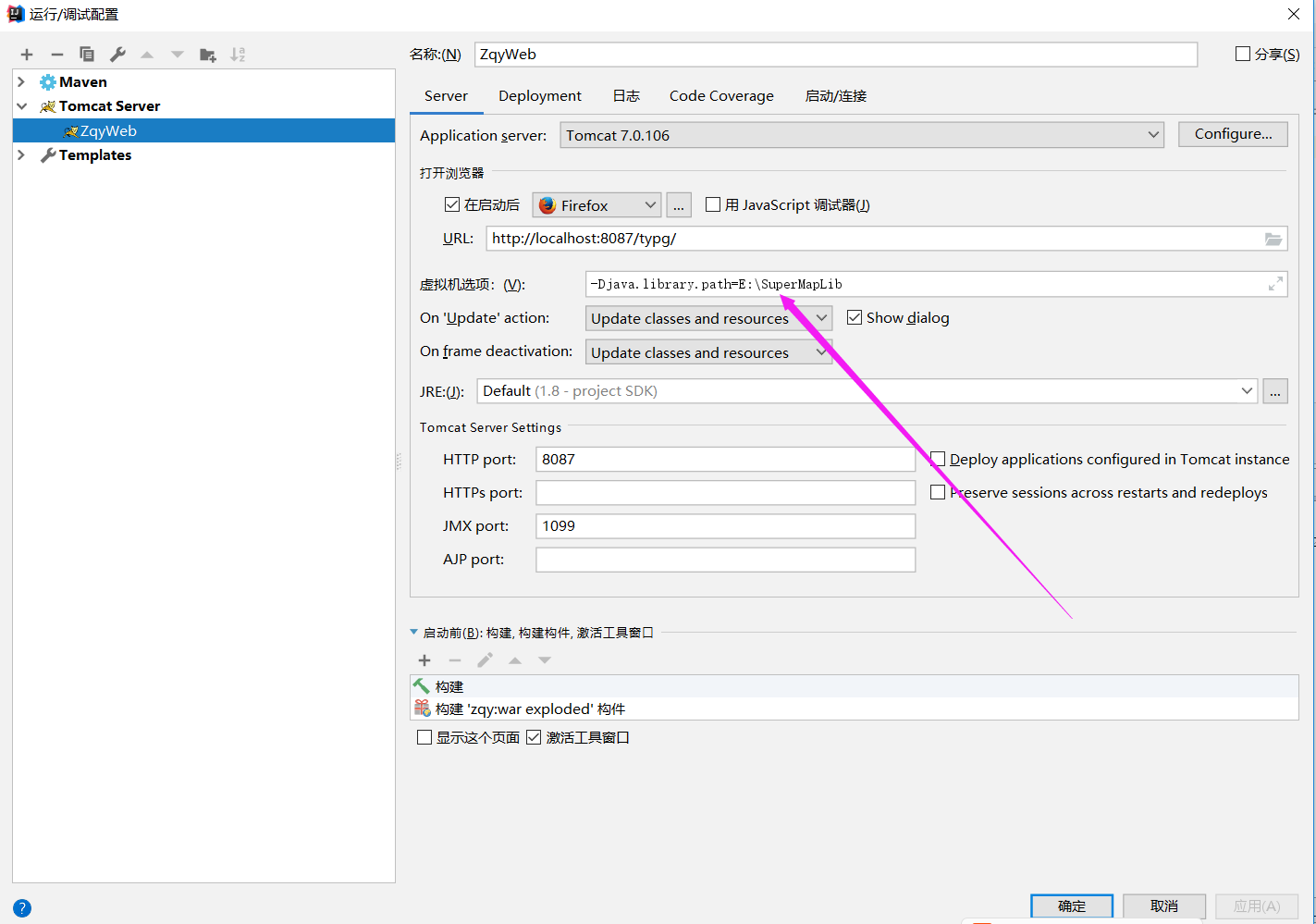Uncheck the Show dialog option
Viewport: 1316px width, 924px height.
tap(854, 317)
